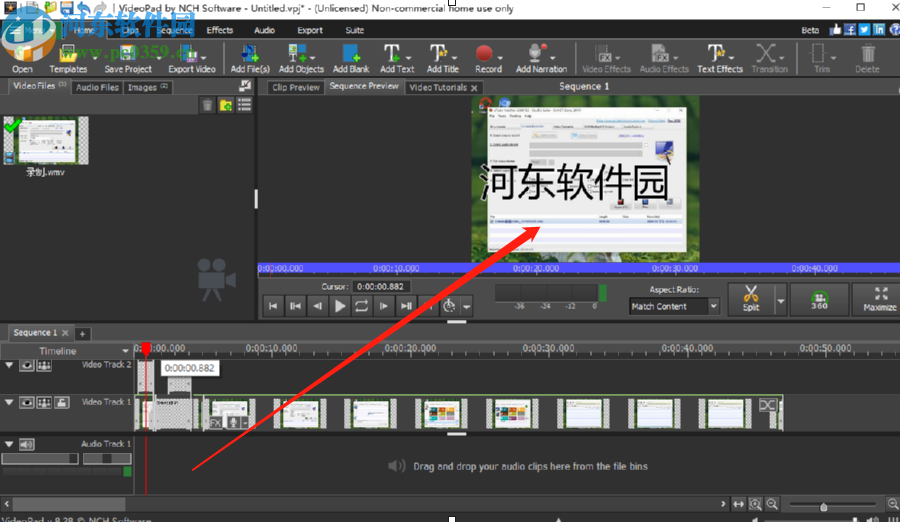Image resolution: width=900 pixels, height=522 pixels.
Task: Adjust Audio Track 1 pan slider
Action: pos(107,458)
